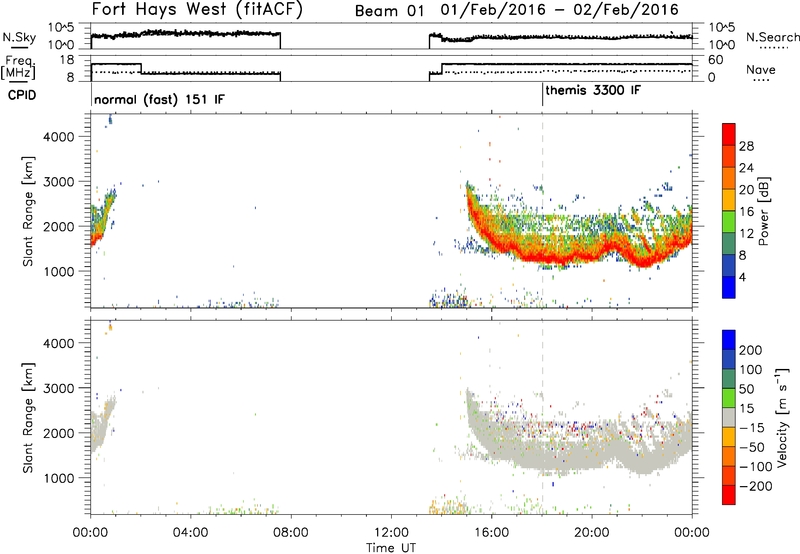The width and height of the screenshot is (800, 554).
Task: Click the '20:00' time axis tick label
Action: (x=592, y=533)
